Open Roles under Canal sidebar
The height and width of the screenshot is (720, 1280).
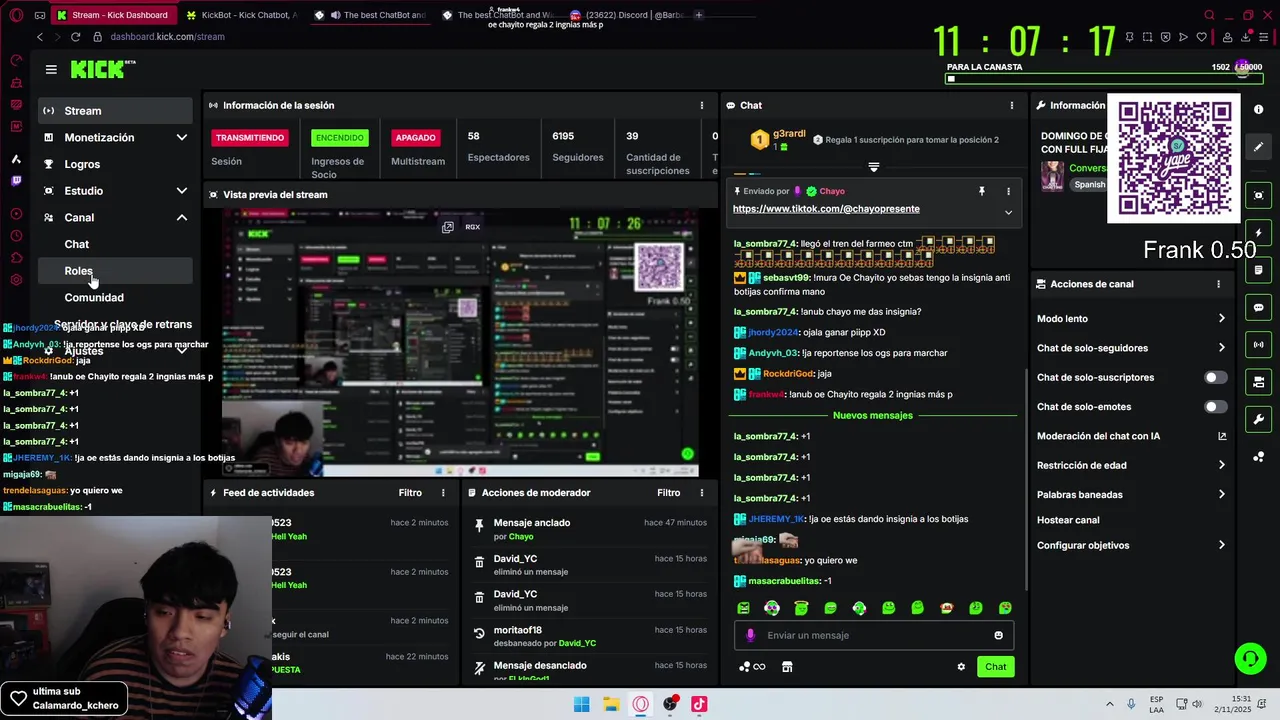[x=116, y=271]
